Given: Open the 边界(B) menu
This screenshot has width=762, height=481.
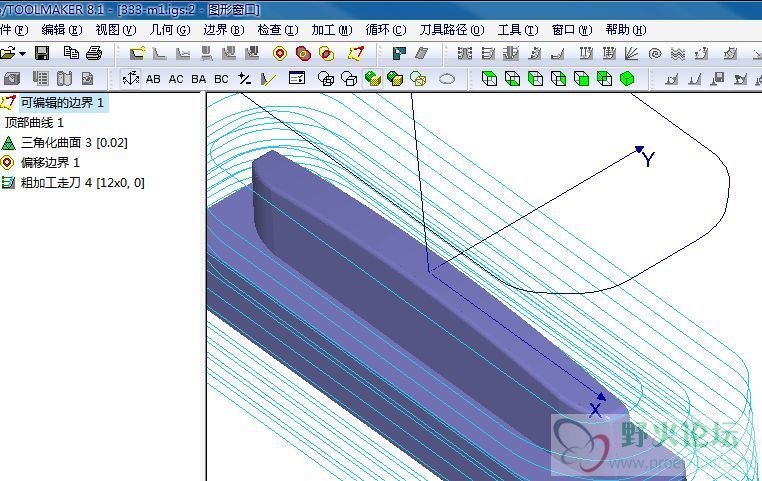Looking at the screenshot, I should [x=224, y=30].
